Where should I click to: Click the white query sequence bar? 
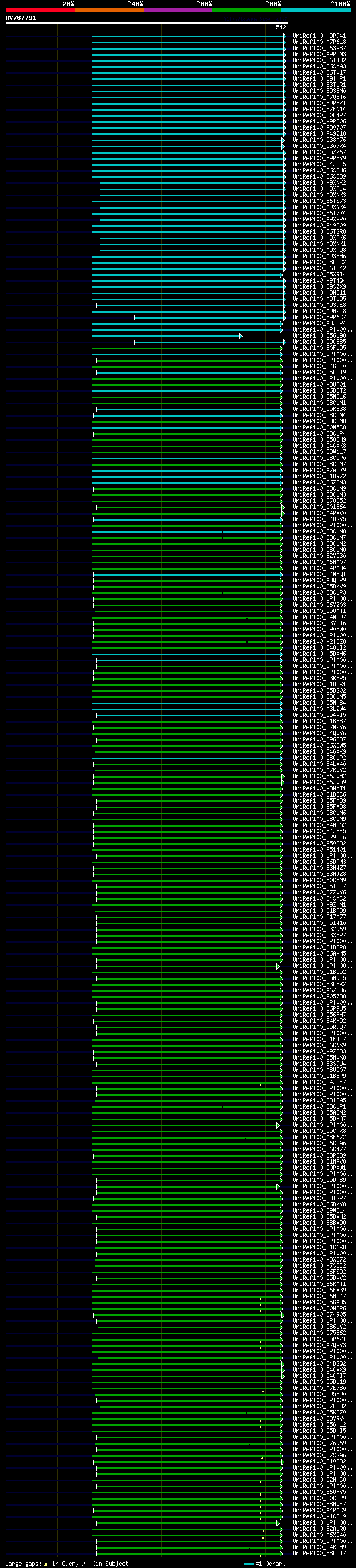pos(147,23)
